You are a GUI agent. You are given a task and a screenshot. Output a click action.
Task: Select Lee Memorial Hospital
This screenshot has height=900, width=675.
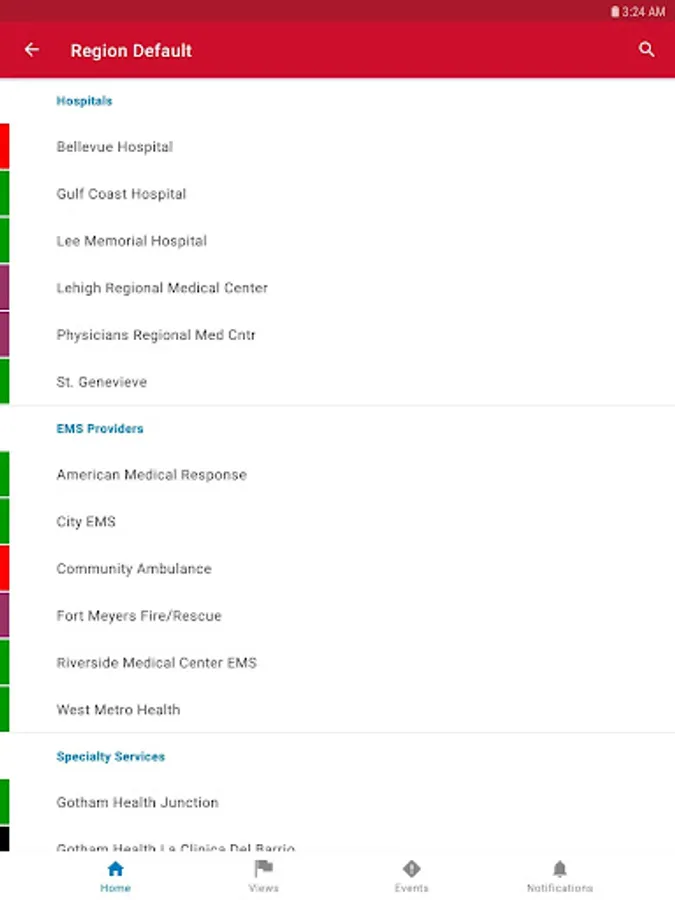[338, 241]
